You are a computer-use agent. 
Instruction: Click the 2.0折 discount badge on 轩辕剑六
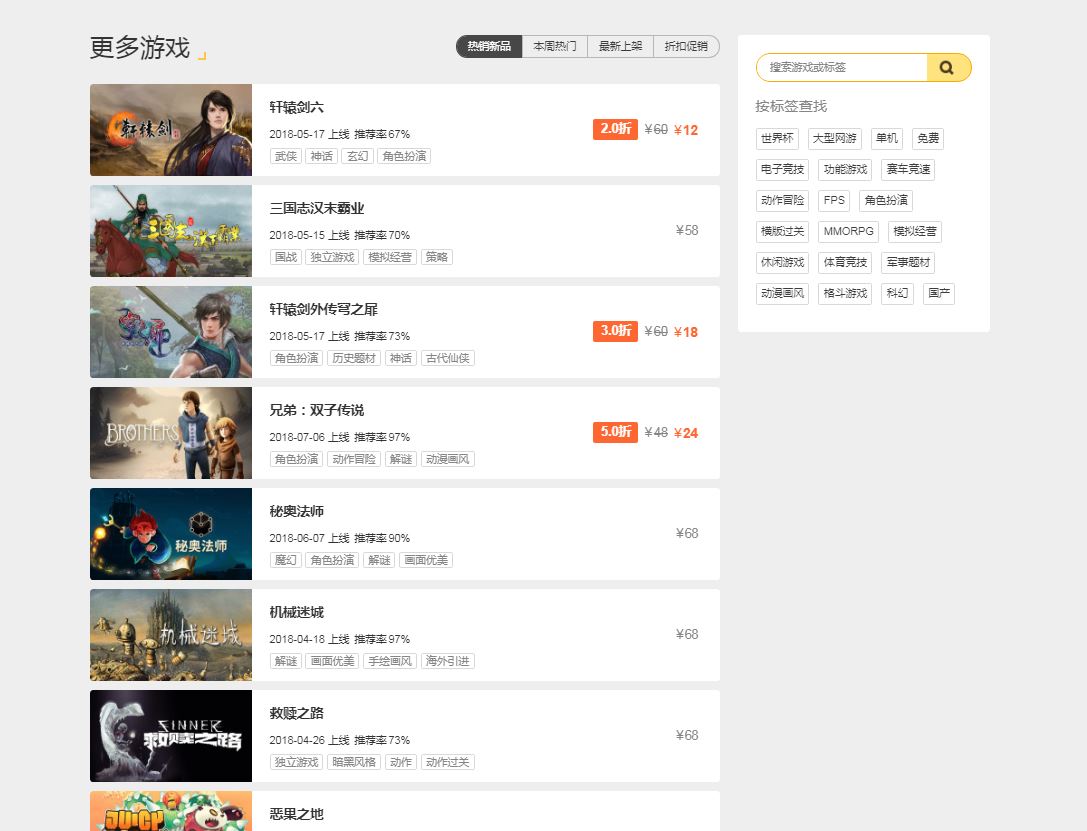616,130
